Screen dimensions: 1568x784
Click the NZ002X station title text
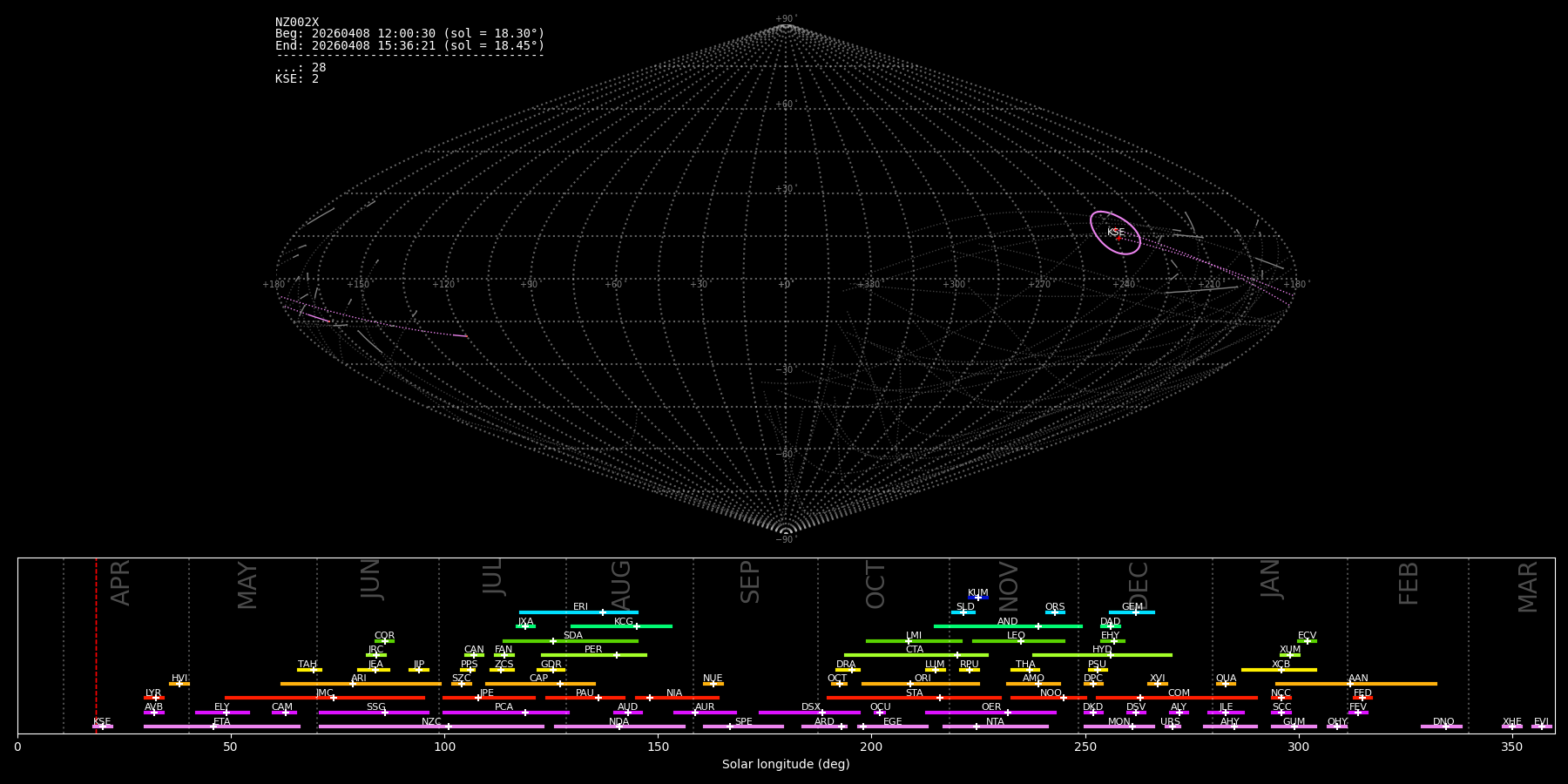click(297, 23)
